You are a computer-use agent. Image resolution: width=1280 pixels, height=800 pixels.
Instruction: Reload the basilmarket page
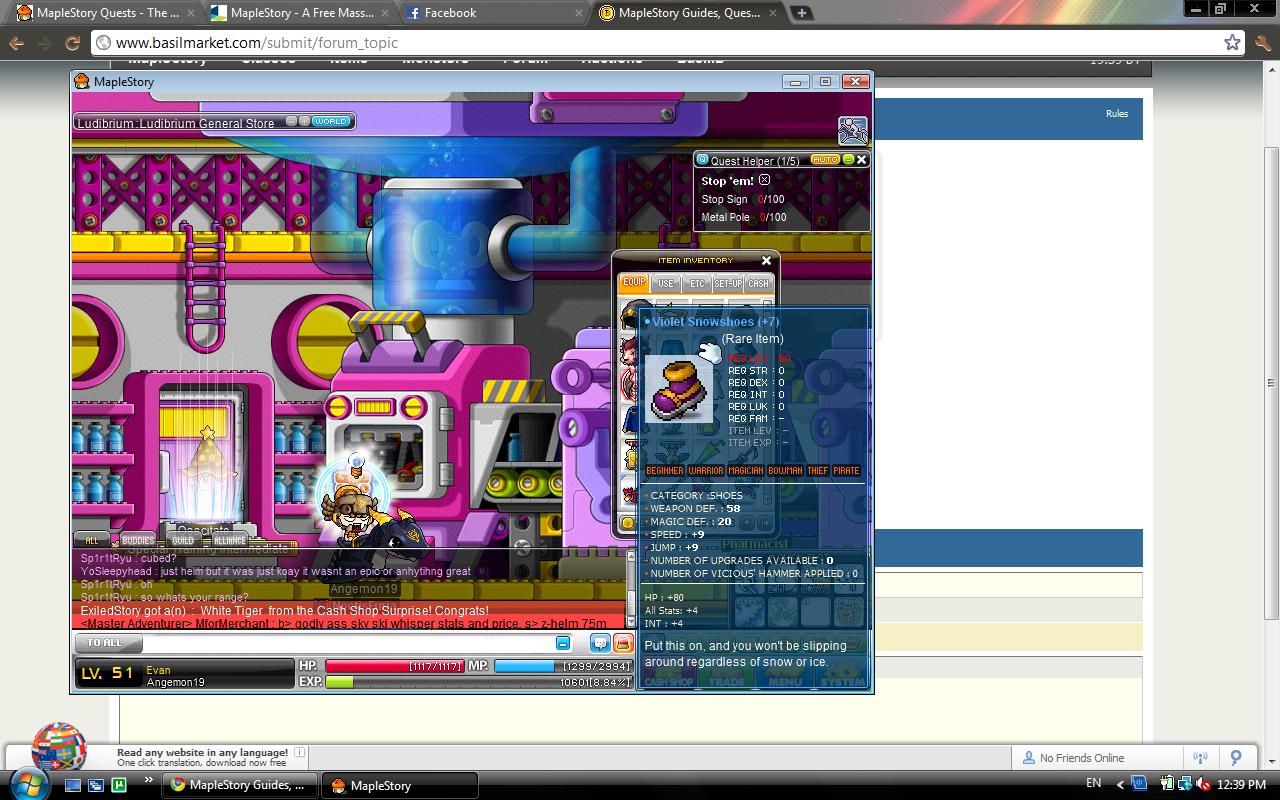pyautogui.click(x=72, y=43)
